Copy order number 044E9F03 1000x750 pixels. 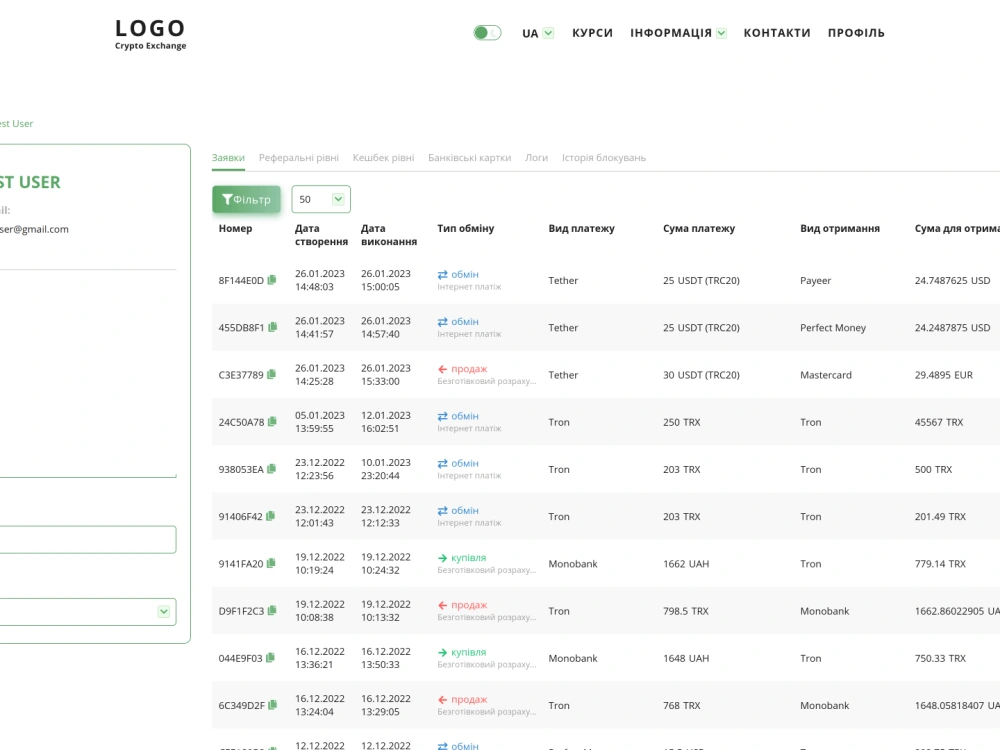[x=270, y=658]
